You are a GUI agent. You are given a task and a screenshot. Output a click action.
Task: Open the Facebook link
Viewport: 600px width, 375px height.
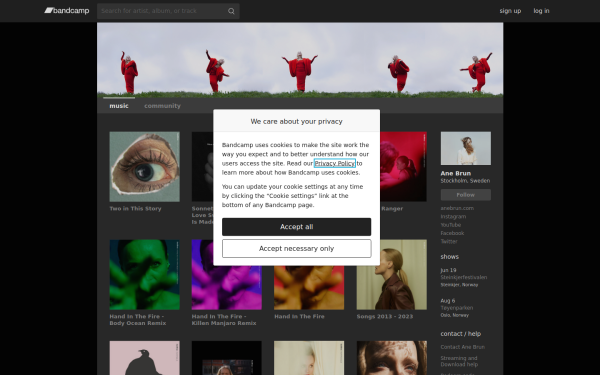(452, 233)
